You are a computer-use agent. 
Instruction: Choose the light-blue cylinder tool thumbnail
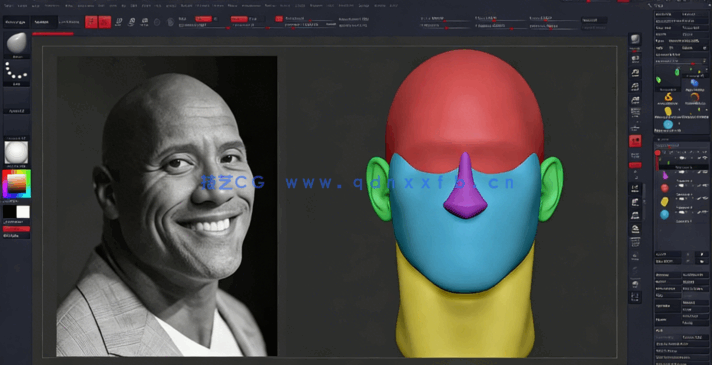pos(668,124)
